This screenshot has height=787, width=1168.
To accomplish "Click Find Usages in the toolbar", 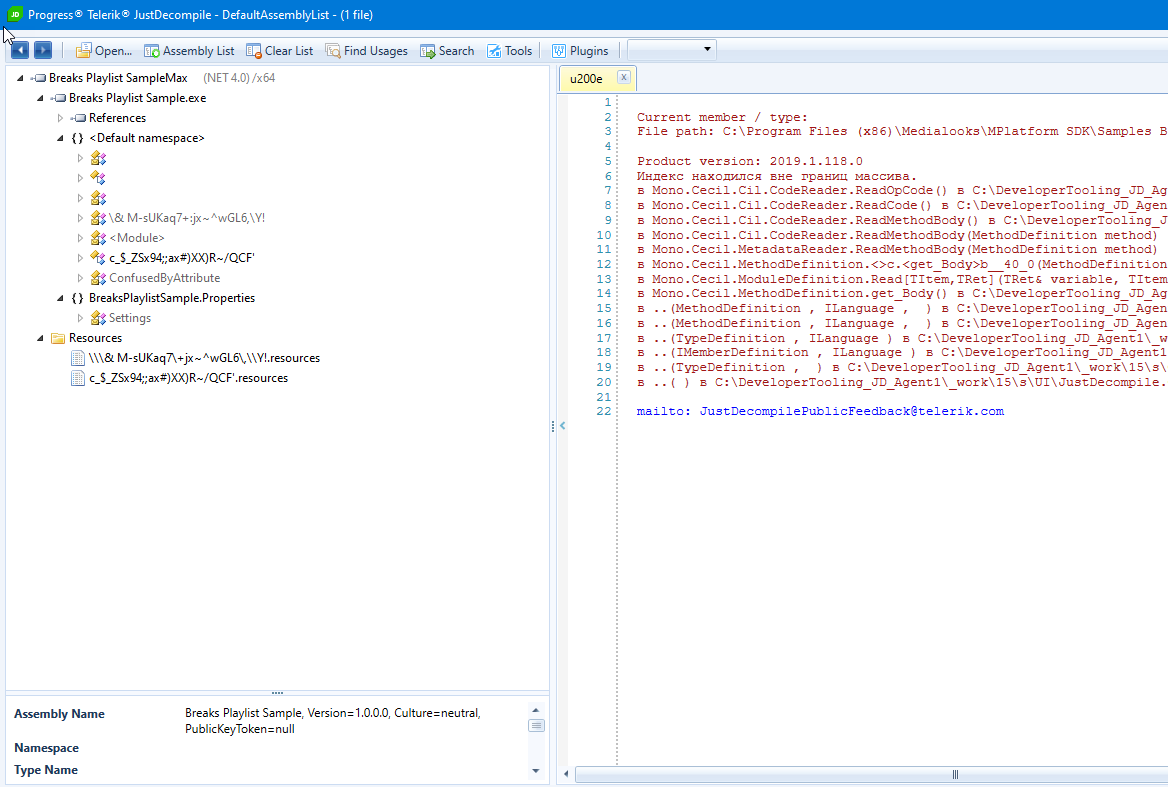I will point(366,51).
